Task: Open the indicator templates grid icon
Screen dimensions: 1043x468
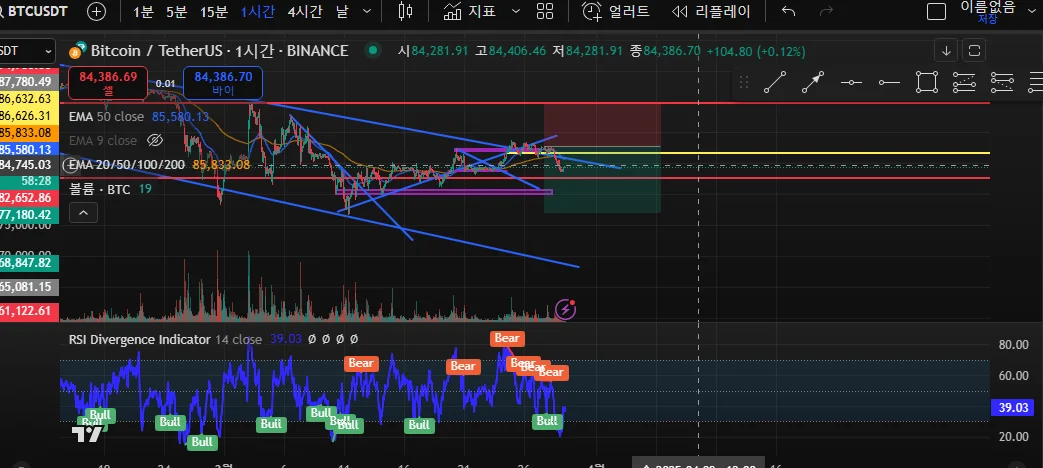Action: 545,11
